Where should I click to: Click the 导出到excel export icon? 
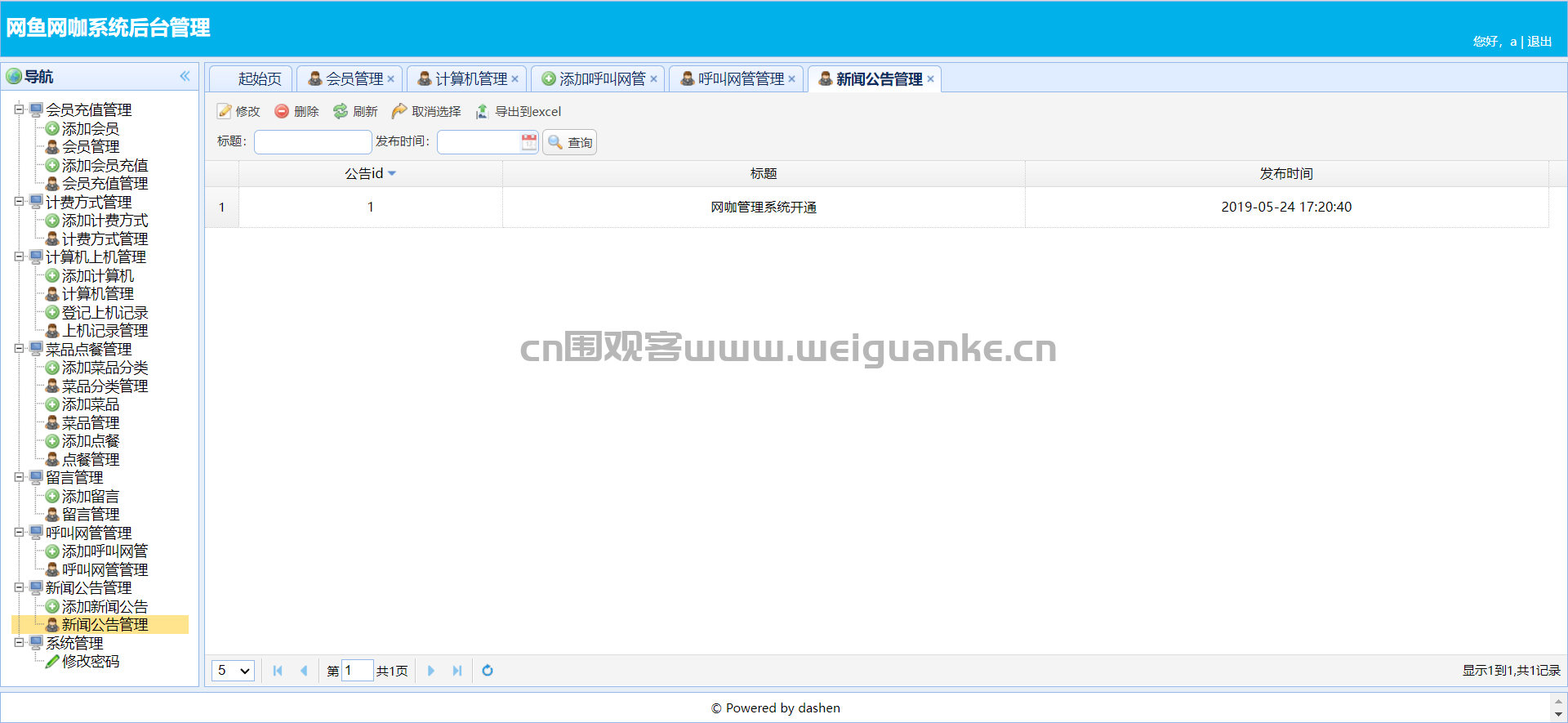pyautogui.click(x=483, y=111)
